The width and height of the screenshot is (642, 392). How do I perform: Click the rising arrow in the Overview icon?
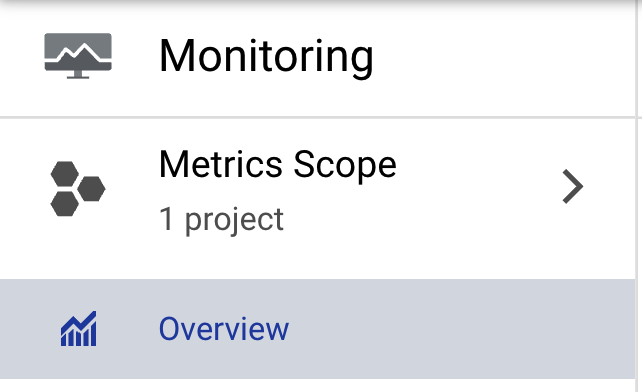tap(79, 322)
